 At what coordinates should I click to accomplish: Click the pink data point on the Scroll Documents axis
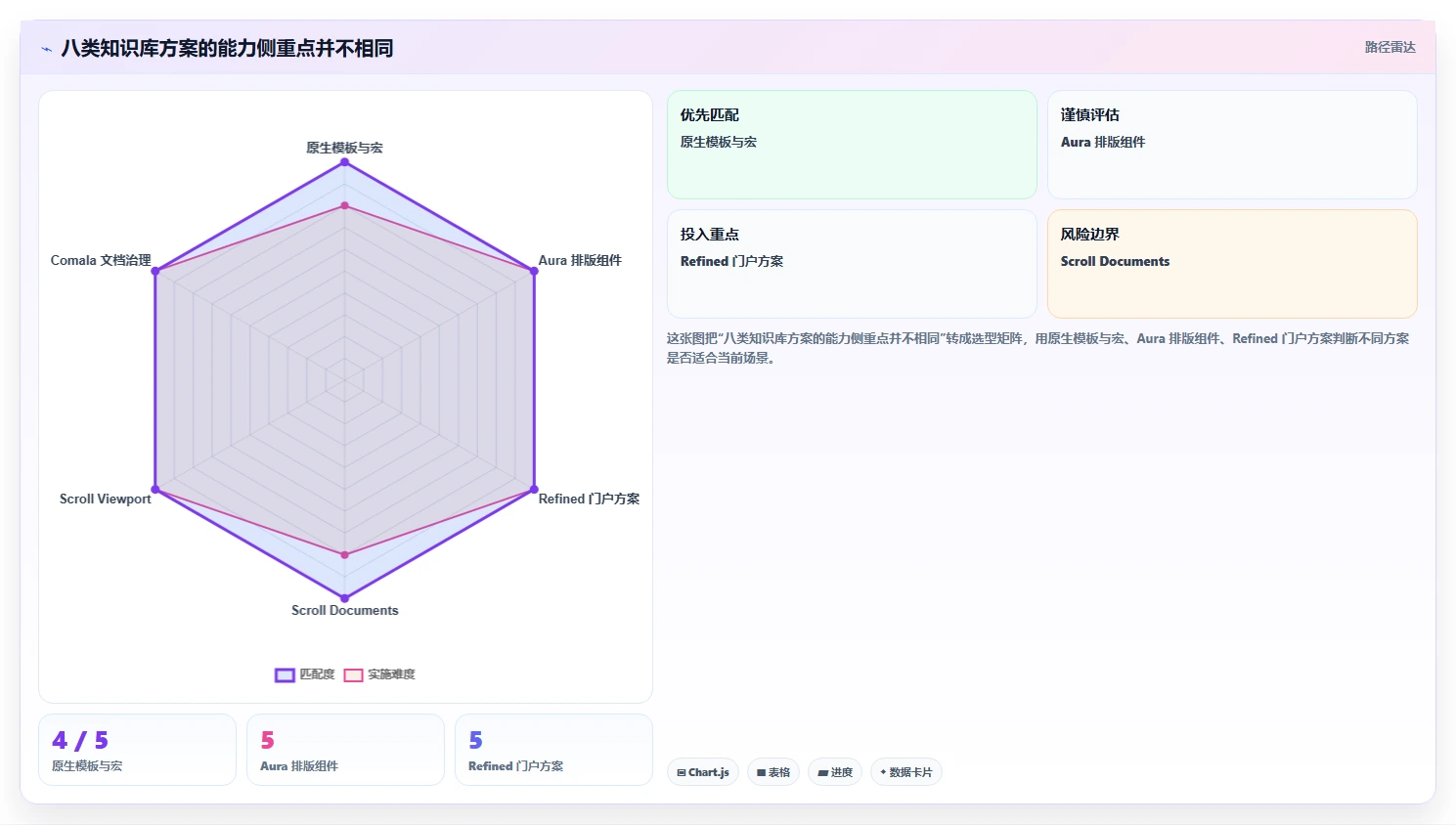pos(344,554)
